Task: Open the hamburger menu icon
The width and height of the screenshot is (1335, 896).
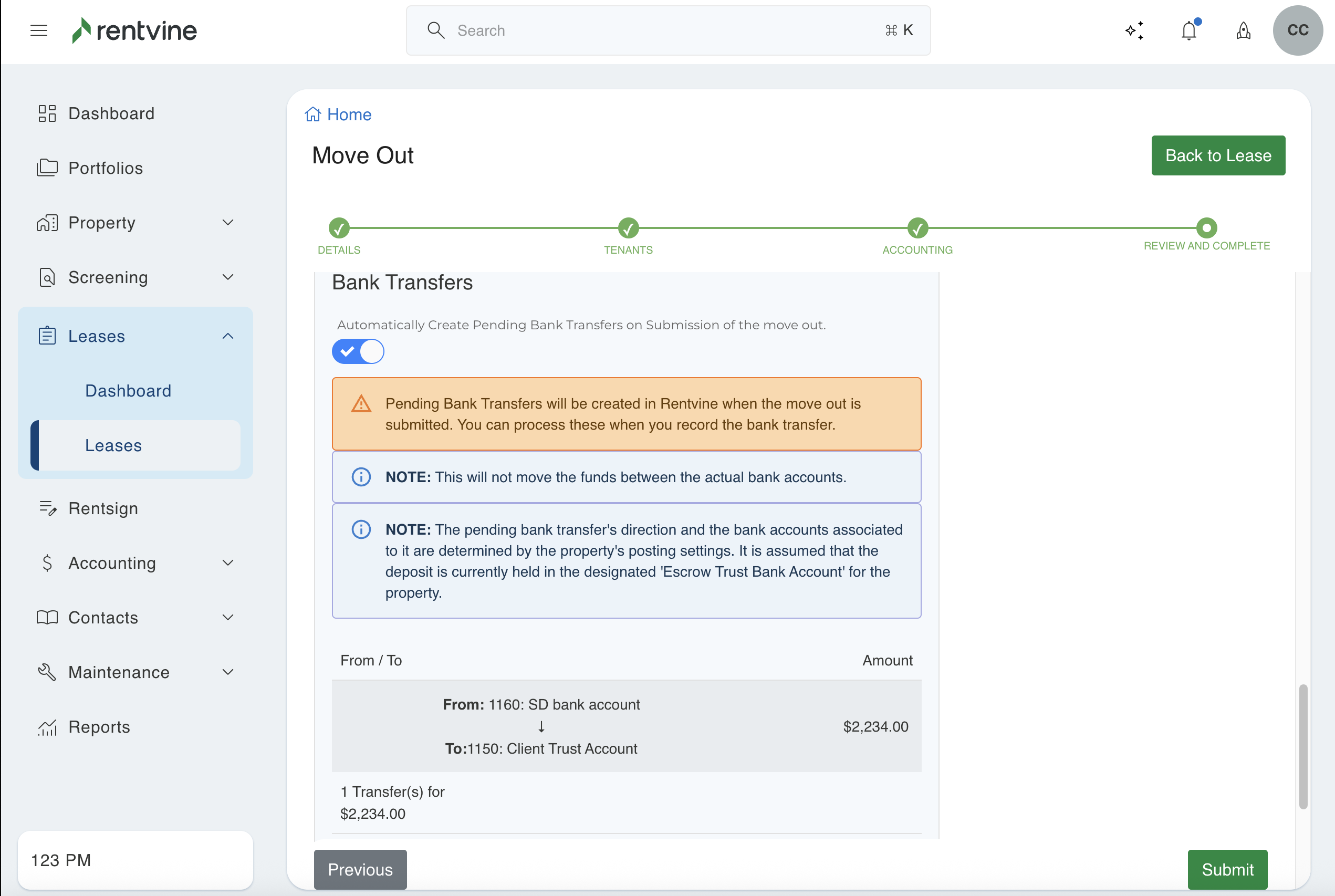Action: click(39, 30)
